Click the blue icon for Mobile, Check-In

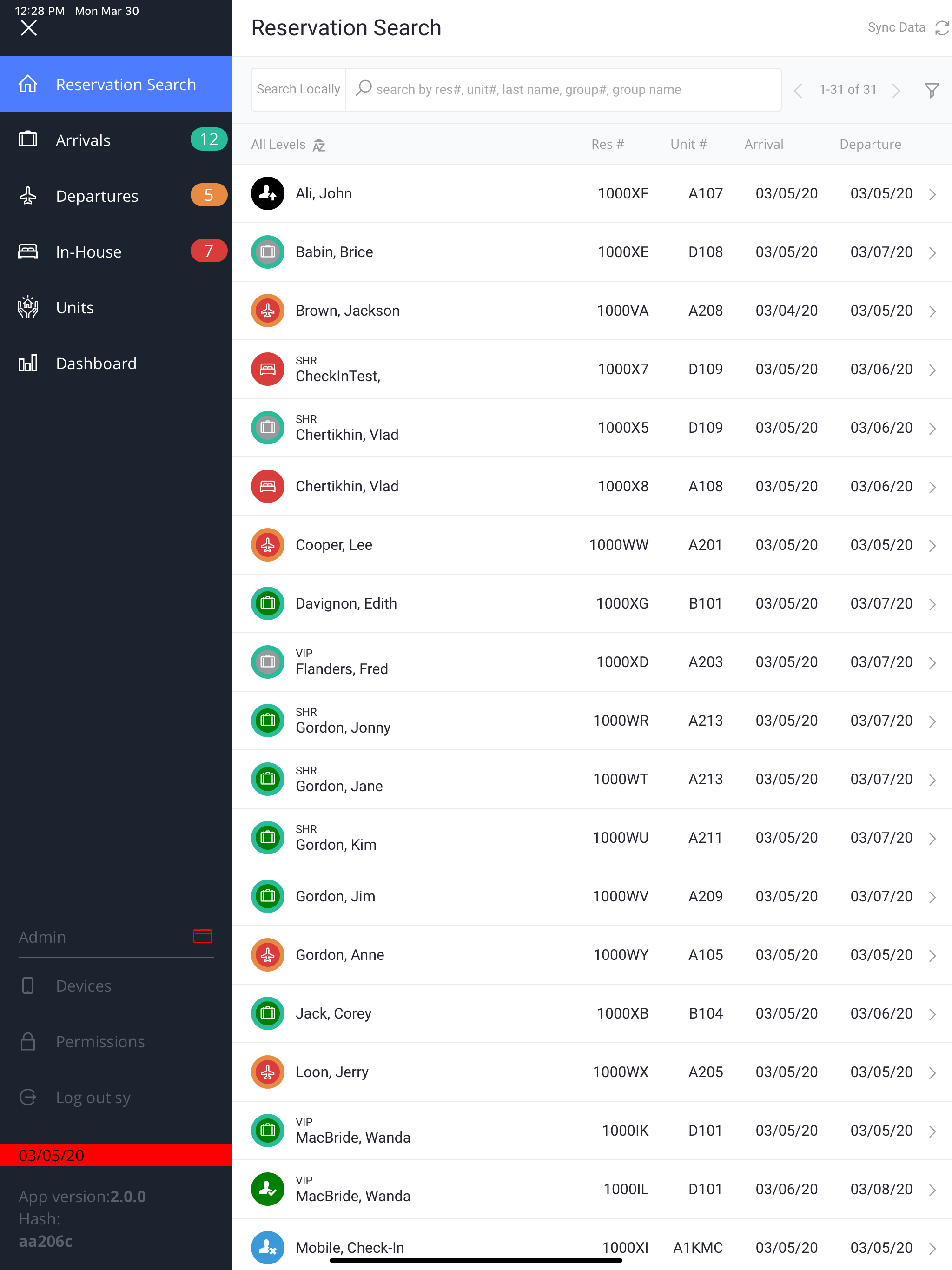click(268, 1247)
